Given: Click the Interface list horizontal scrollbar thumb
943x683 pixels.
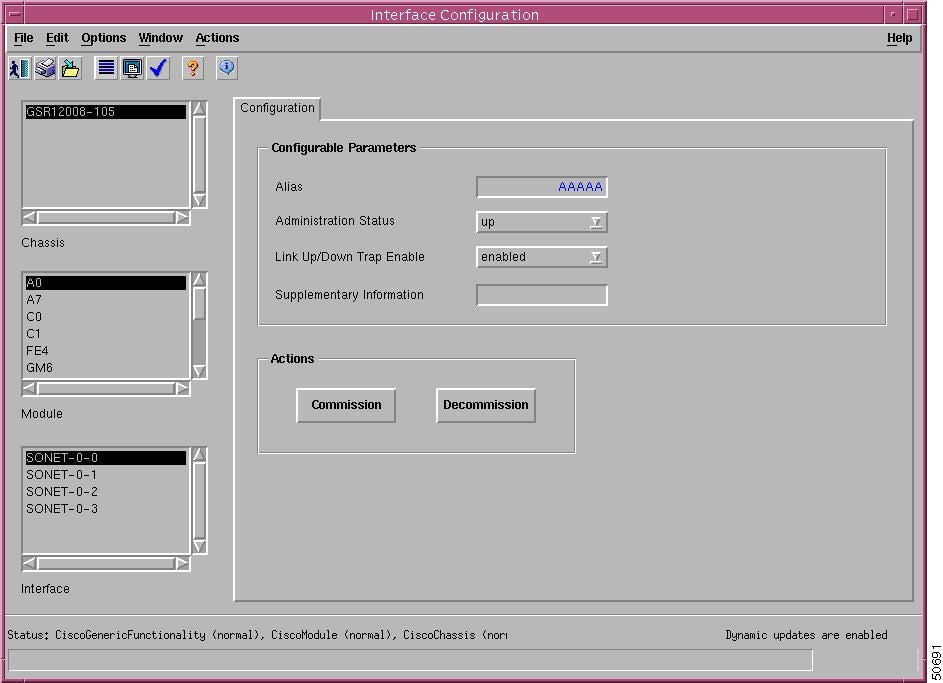Looking at the screenshot, I should coord(106,563).
